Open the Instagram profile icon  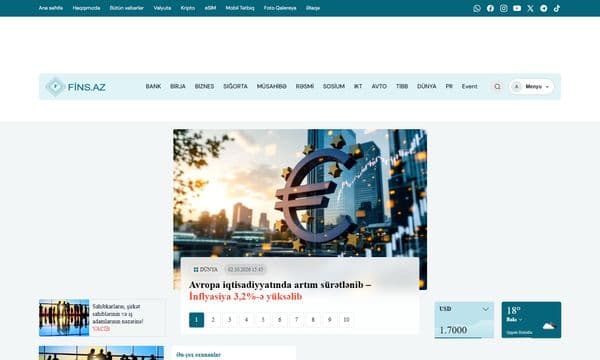click(x=504, y=8)
